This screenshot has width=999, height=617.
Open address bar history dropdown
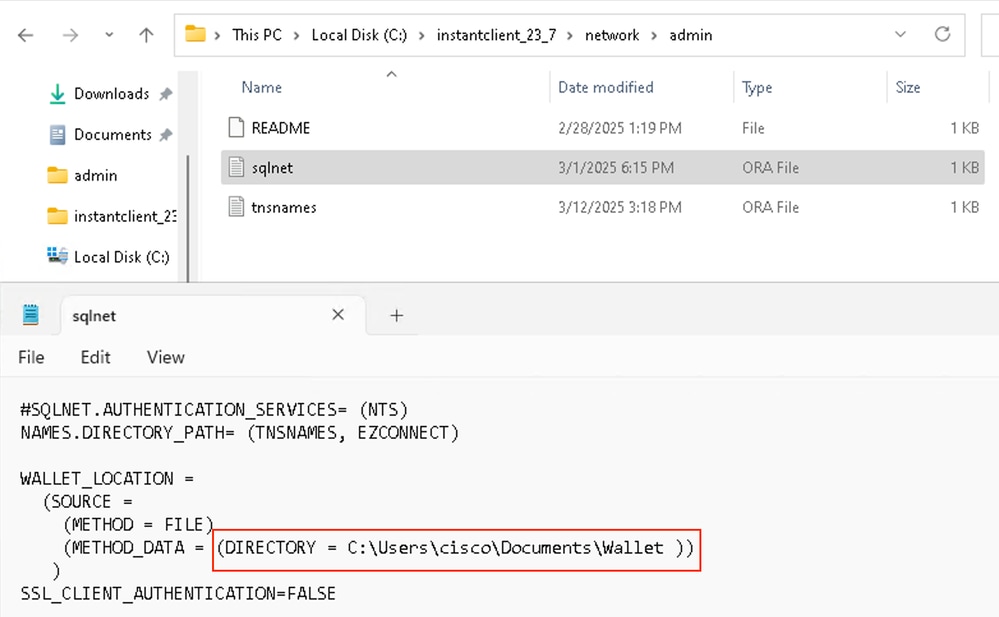(x=900, y=34)
